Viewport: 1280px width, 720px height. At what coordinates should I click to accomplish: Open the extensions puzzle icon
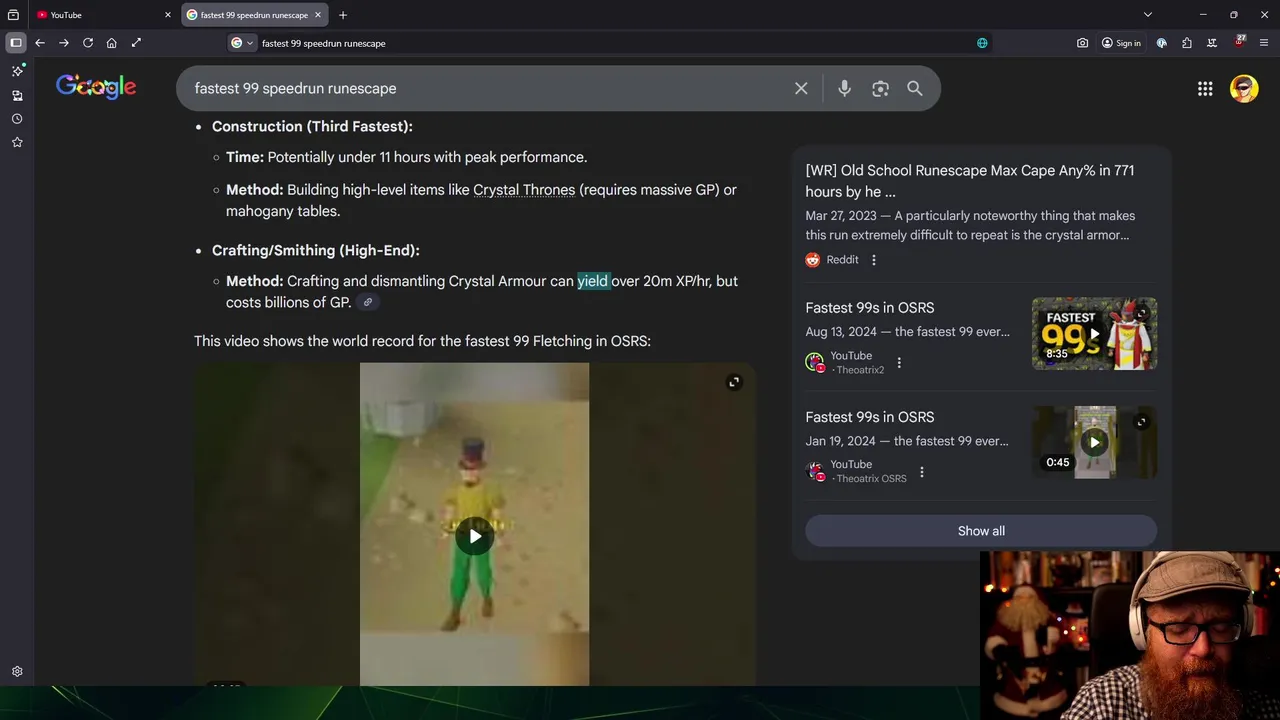point(1187,43)
